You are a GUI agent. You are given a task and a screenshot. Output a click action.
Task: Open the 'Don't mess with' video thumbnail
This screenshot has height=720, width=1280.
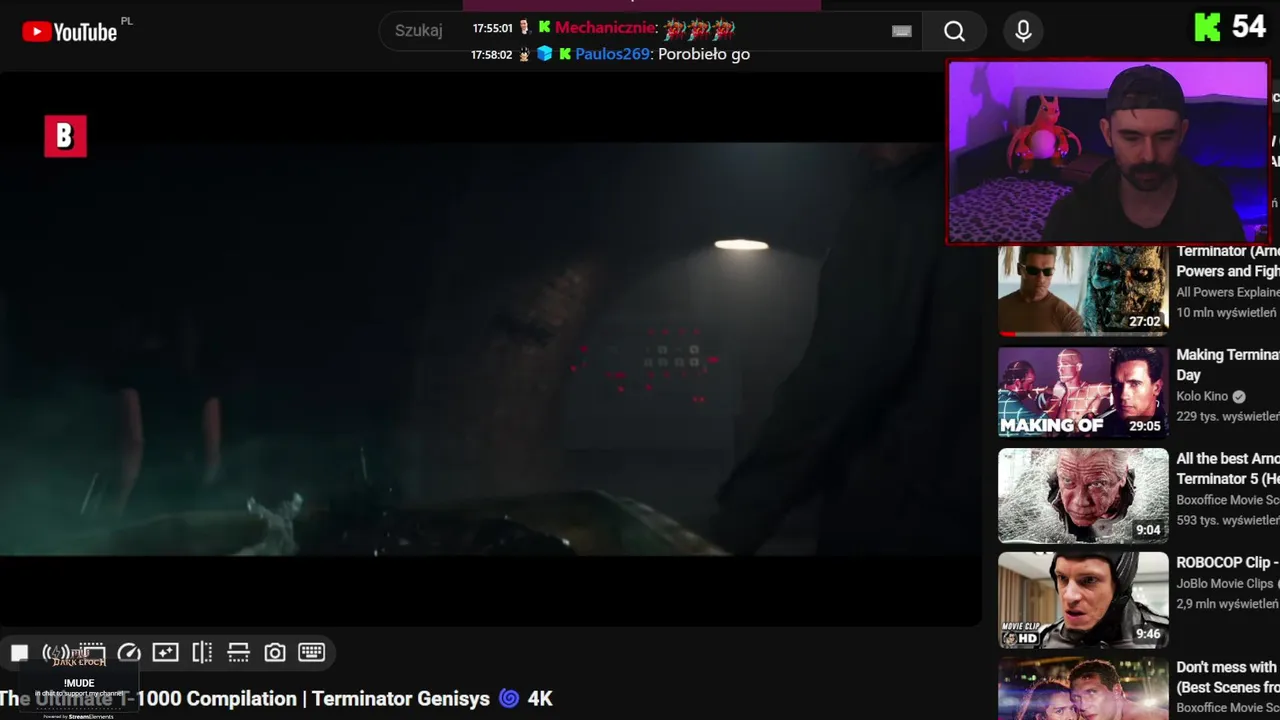pyautogui.click(x=1083, y=688)
